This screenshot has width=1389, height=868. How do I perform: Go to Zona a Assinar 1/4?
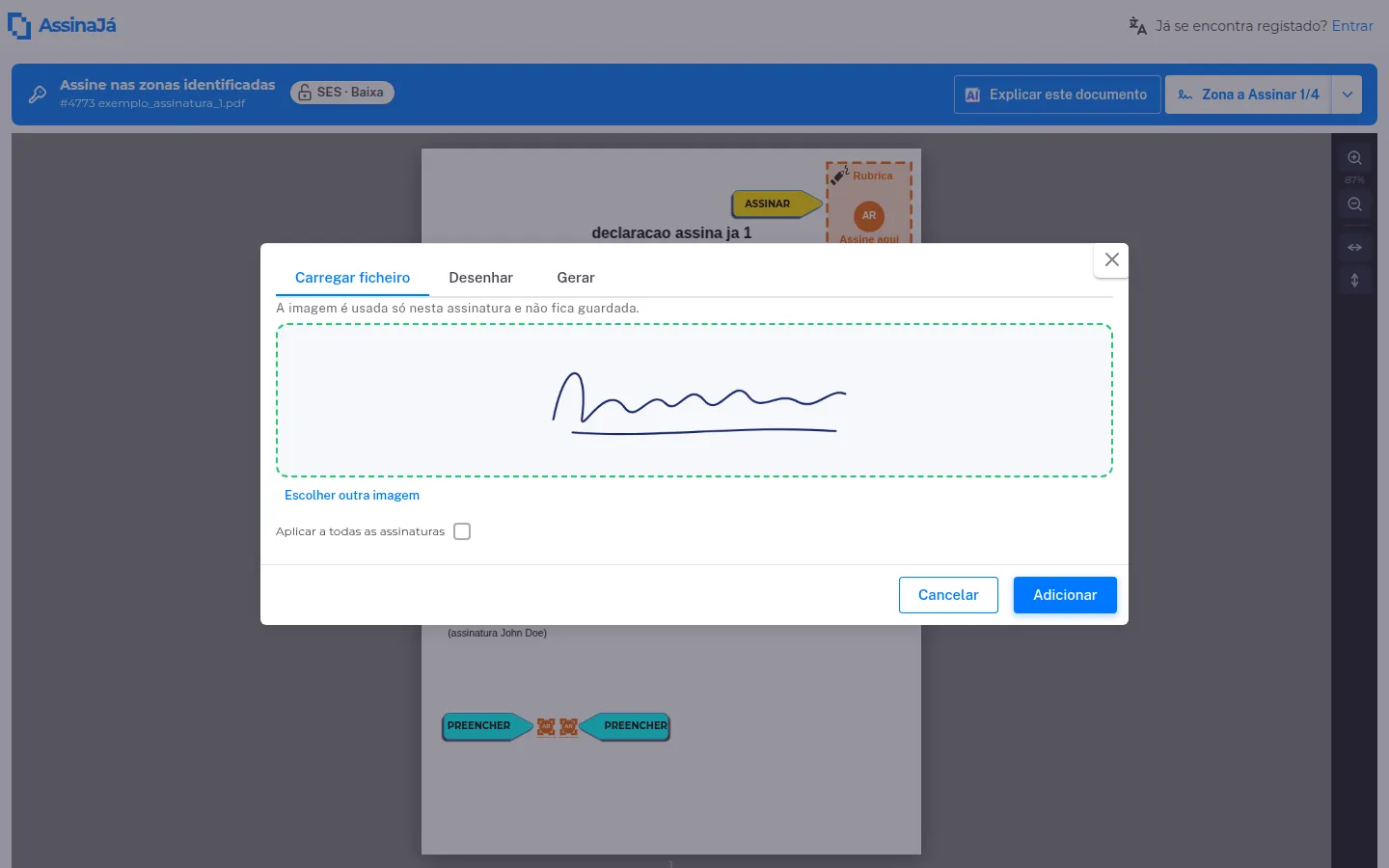pyautogui.click(x=1248, y=95)
